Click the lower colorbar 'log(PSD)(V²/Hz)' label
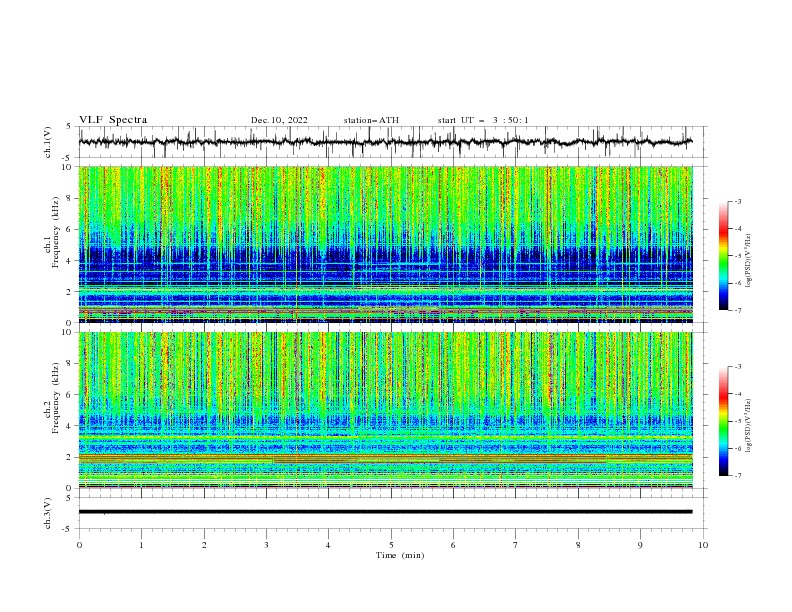Image resolution: width=792 pixels, height=612 pixels. coord(749,426)
